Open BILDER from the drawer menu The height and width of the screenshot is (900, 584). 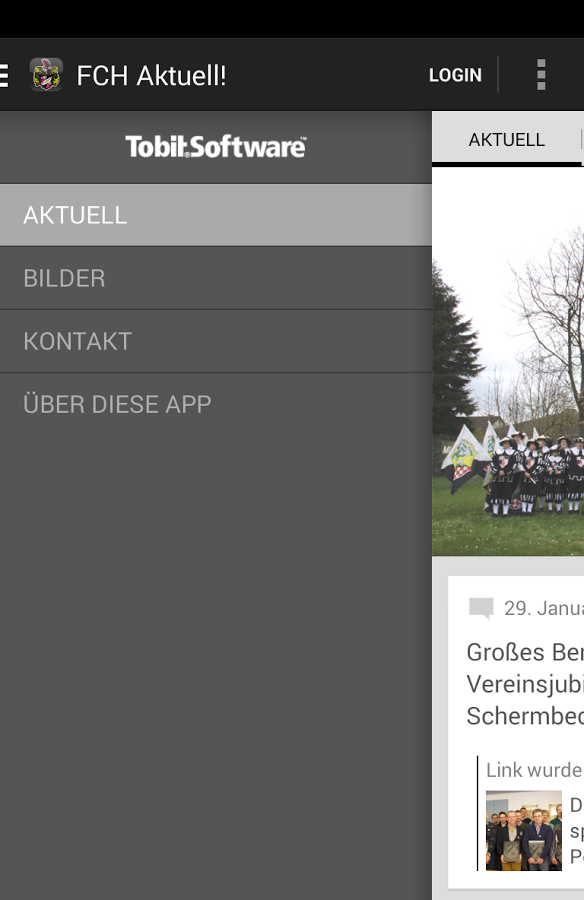pyautogui.click(x=216, y=278)
